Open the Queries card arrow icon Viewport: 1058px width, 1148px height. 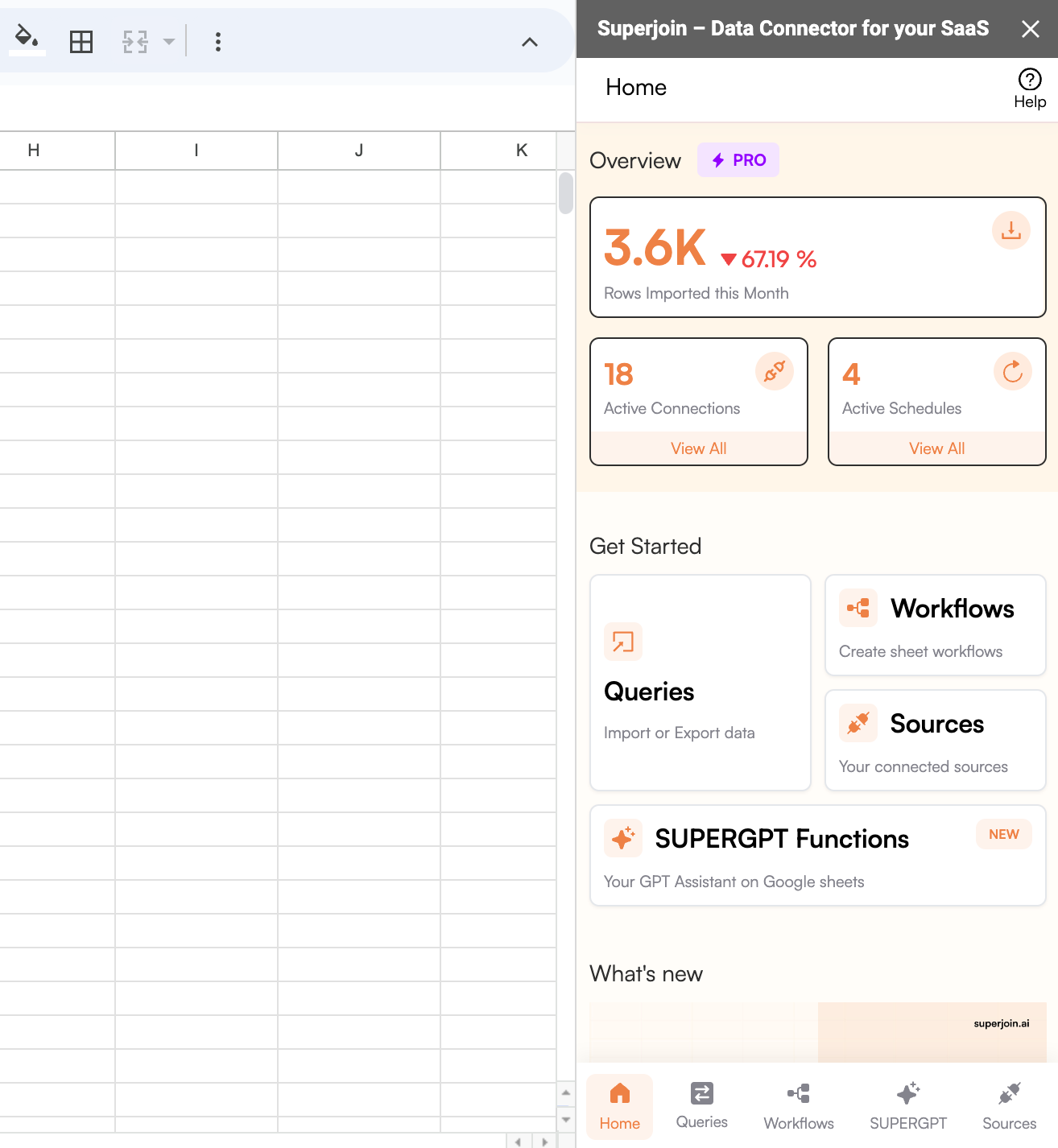pyautogui.click(x=623, y=642)
